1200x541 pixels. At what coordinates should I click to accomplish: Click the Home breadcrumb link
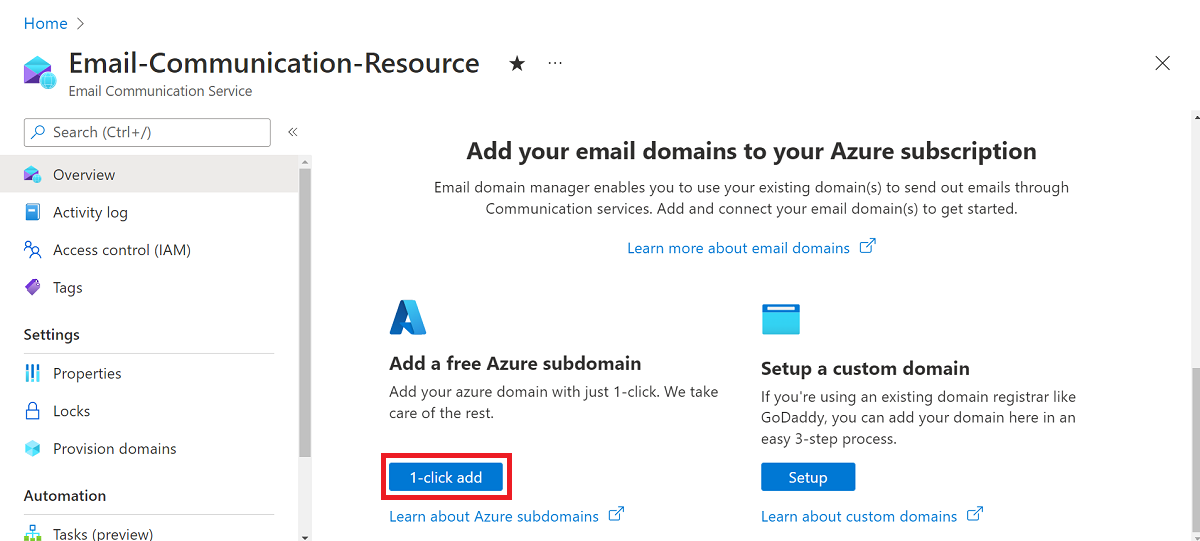point(45,23)
